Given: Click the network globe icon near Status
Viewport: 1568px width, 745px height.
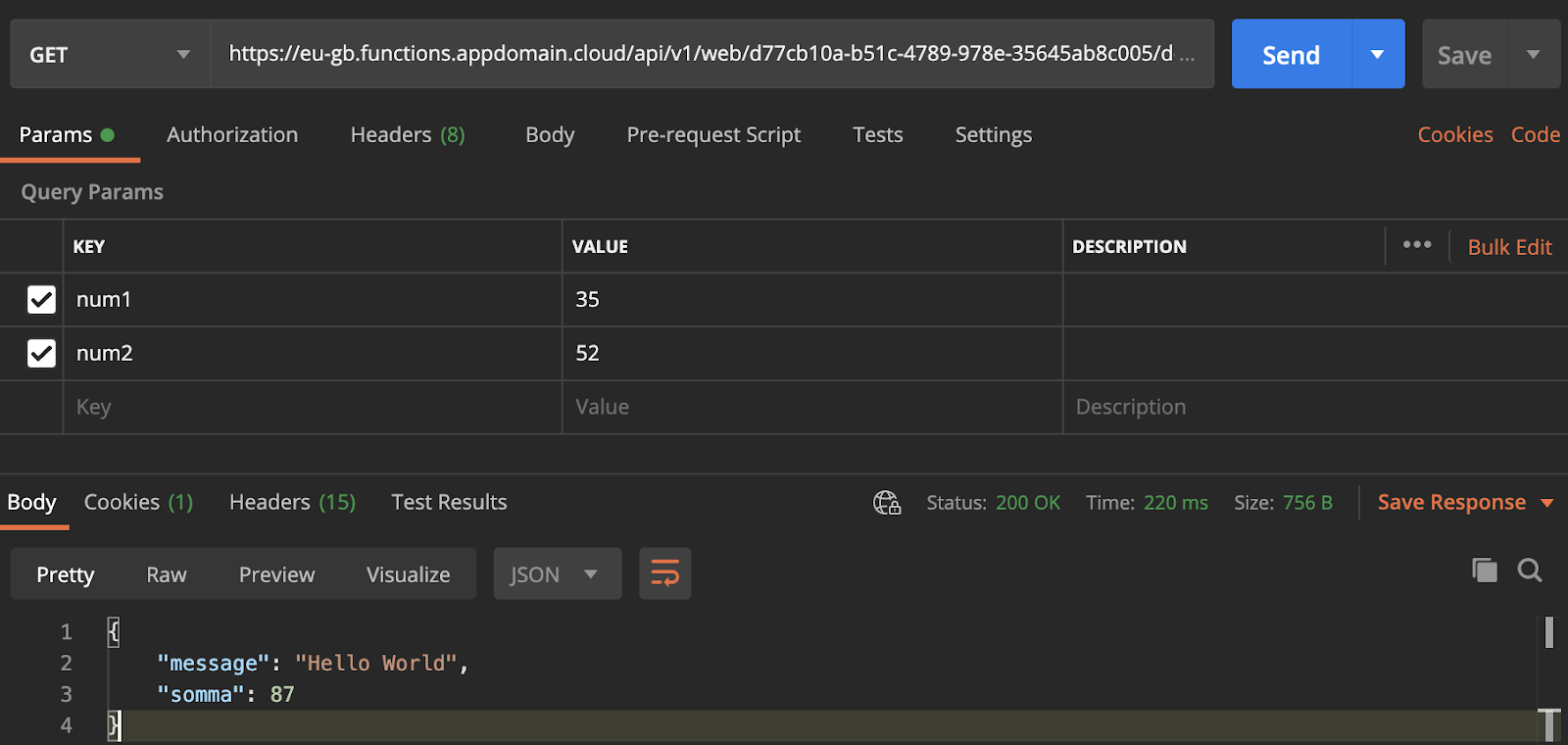Looking at the screenshot, I should pos(887,503).
